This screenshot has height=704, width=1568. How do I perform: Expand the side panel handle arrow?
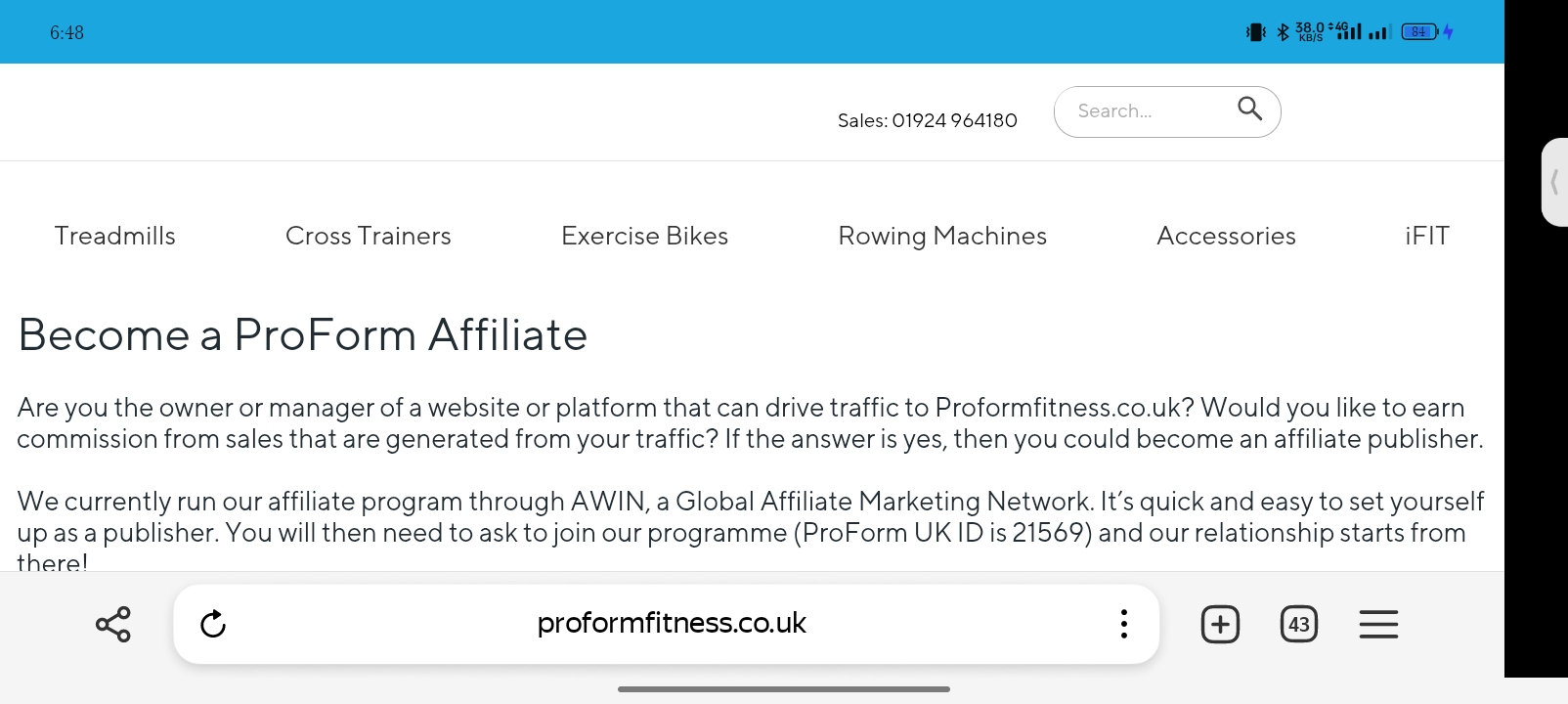pos(1554,182)
